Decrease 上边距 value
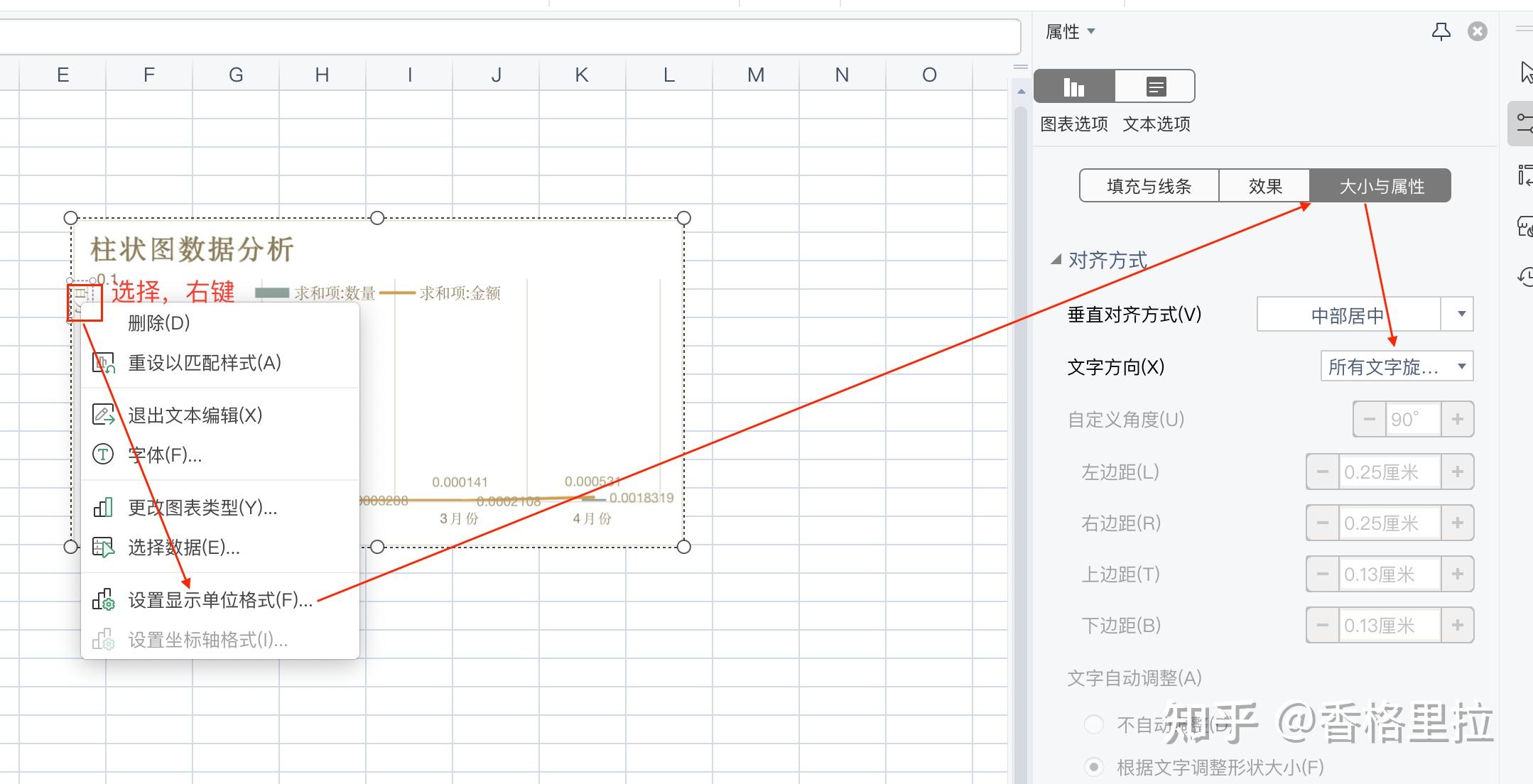 [1322, 574]
